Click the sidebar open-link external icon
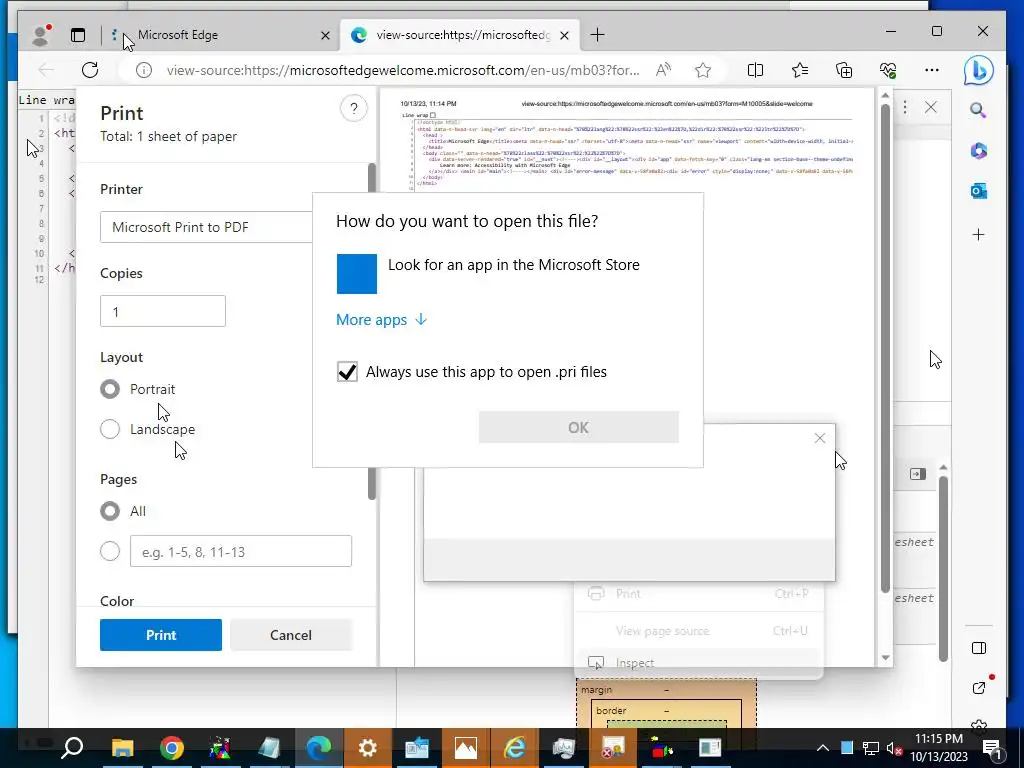 980,686
